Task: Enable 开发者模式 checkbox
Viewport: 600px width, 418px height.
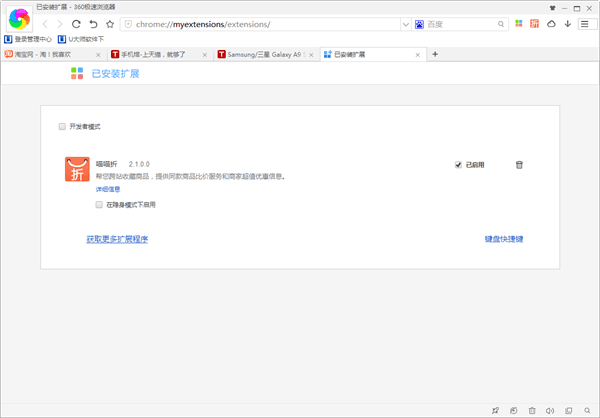Action: tap(62, 127)
